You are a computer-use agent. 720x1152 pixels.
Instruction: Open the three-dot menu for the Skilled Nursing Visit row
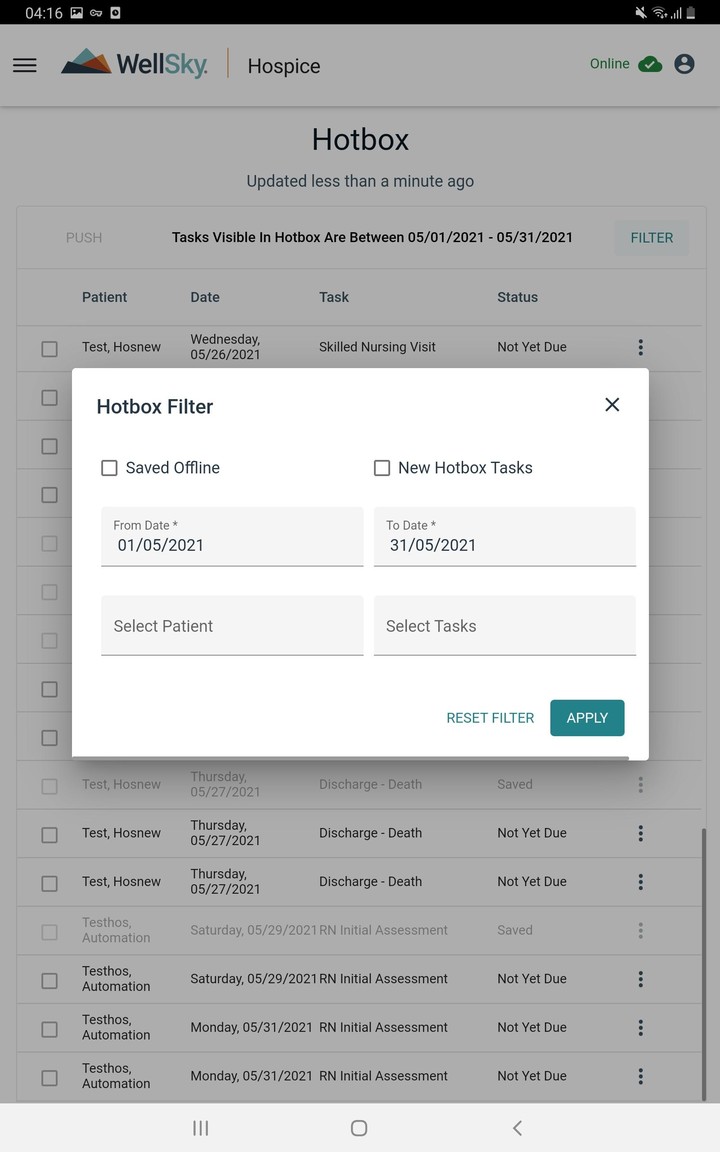640,347
